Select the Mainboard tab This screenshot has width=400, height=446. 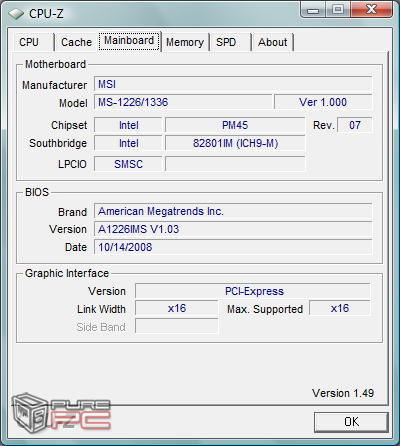129,41
